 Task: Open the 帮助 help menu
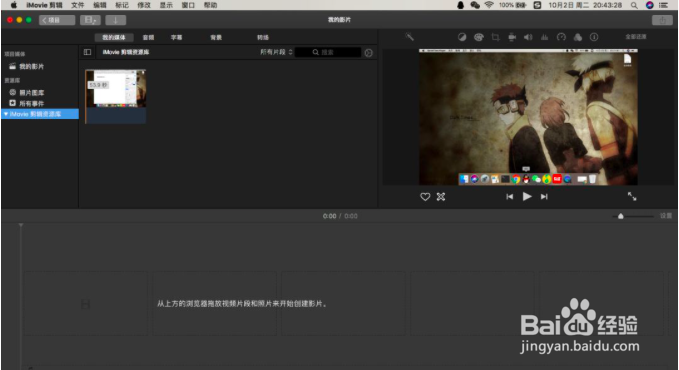tap(210, 5)
